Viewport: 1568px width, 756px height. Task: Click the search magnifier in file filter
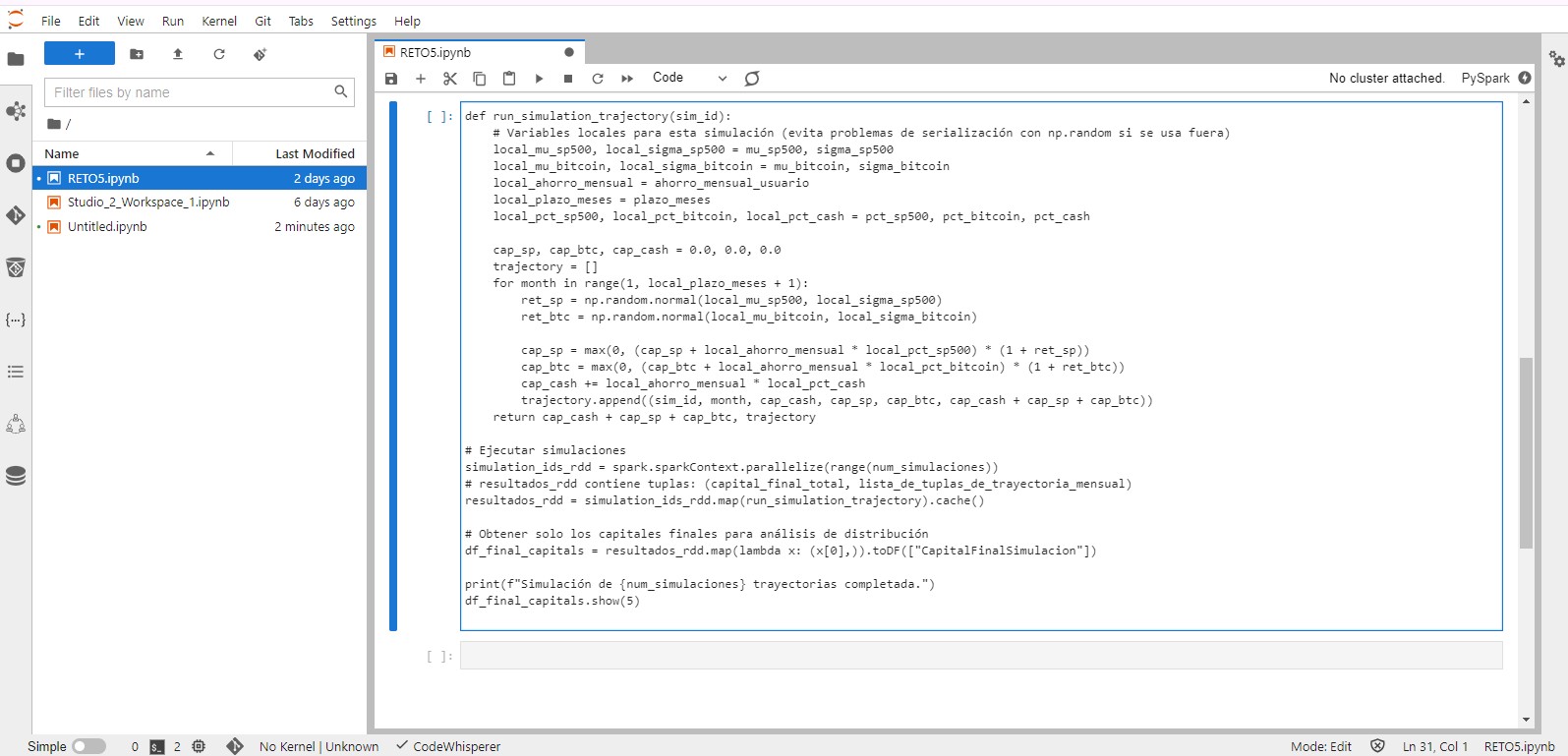pyautogui.click(x=341, y=91)
